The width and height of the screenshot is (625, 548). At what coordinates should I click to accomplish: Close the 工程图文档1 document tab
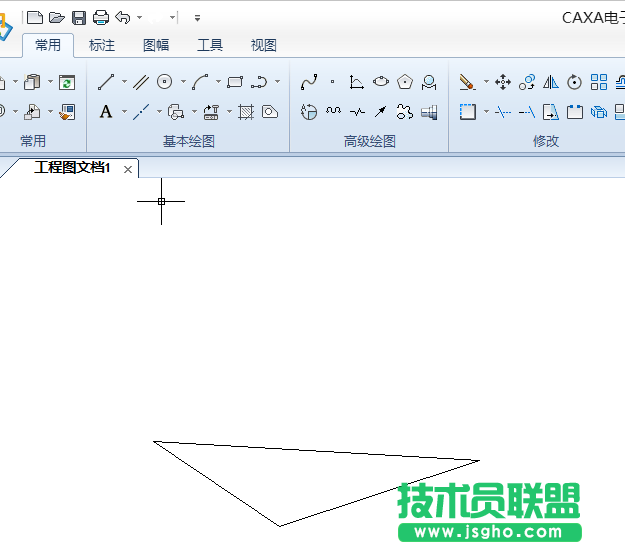tap(128, 170)
